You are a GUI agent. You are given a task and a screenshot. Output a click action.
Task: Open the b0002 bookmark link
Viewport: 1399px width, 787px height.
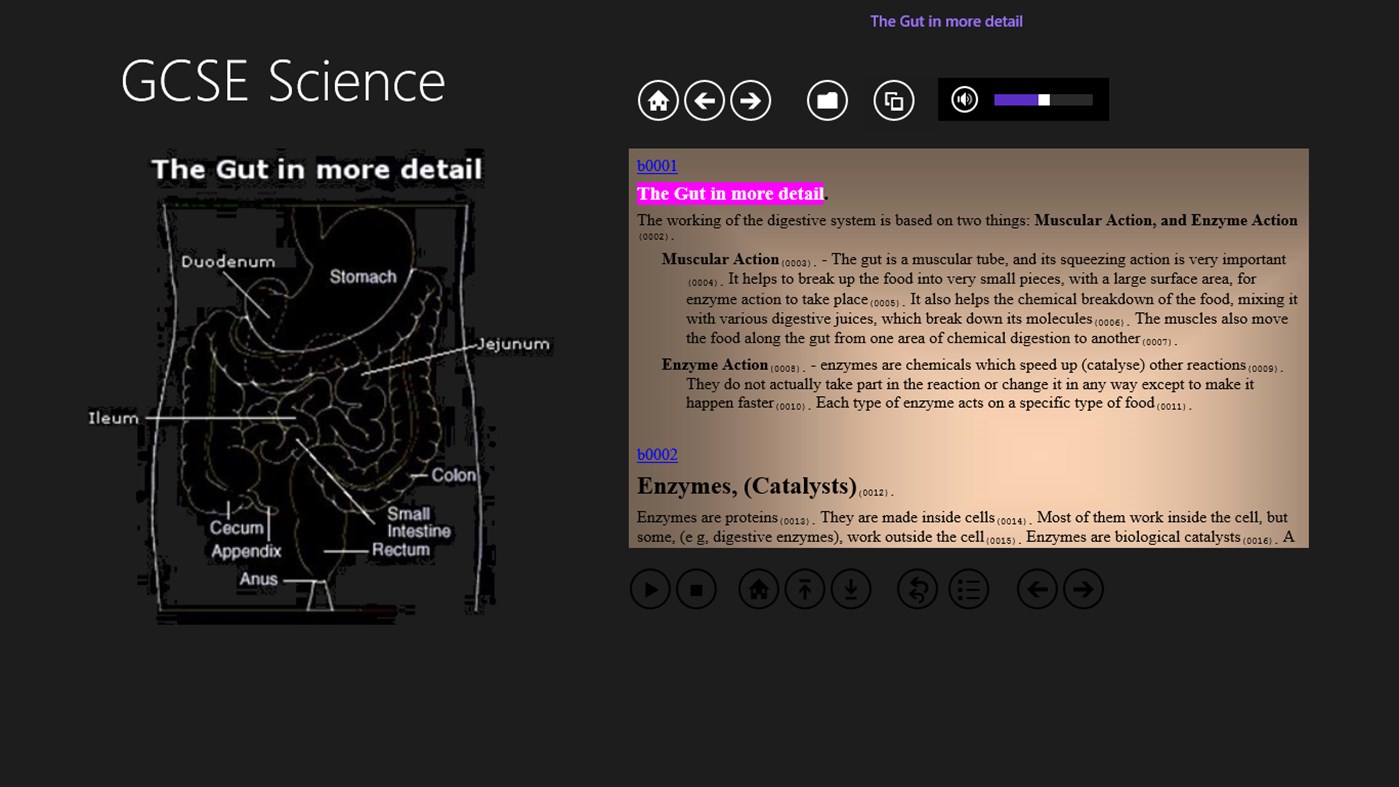[657, 455]
